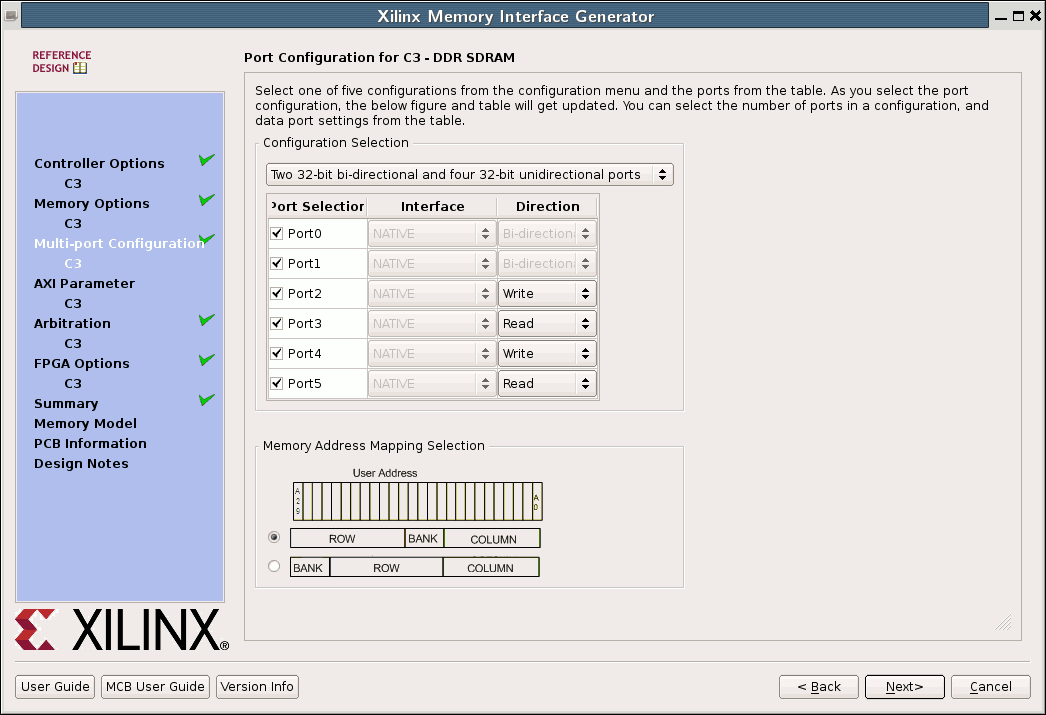Open the MCB User Guide
The height and width of the screenshot is (715, 1046).
(x=155, y=687)
